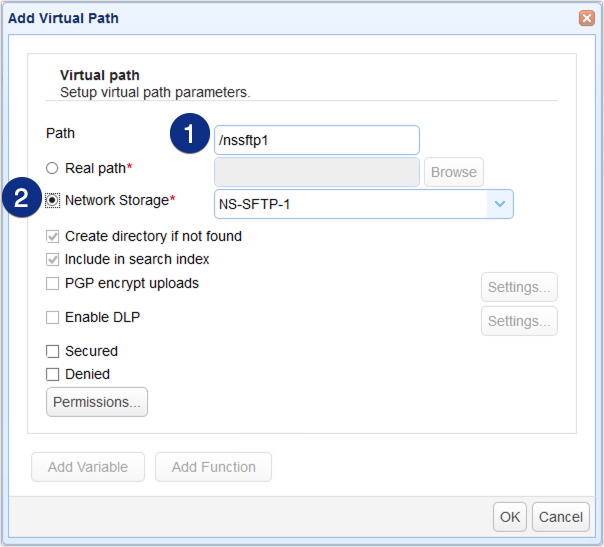
Task: Click the Path text field
Action: (317, 140)
